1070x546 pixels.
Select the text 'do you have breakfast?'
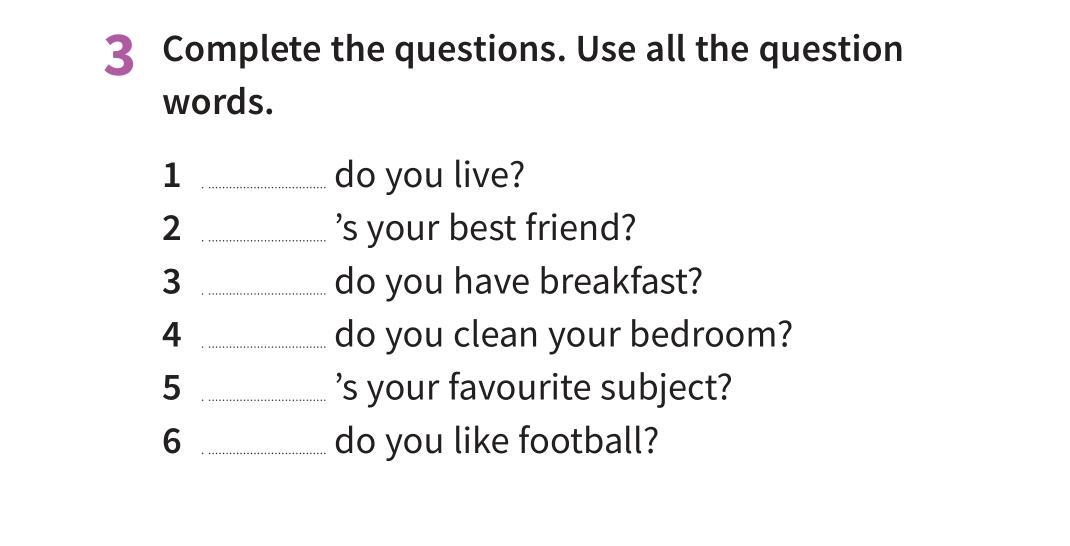[518, 282]
